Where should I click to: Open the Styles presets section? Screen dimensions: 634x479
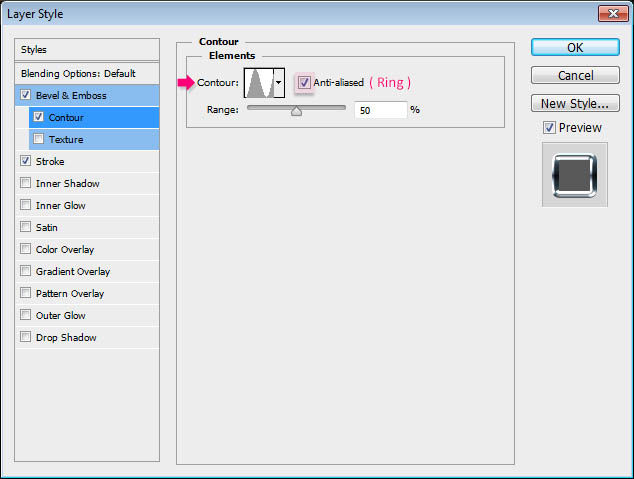[87, 50]
